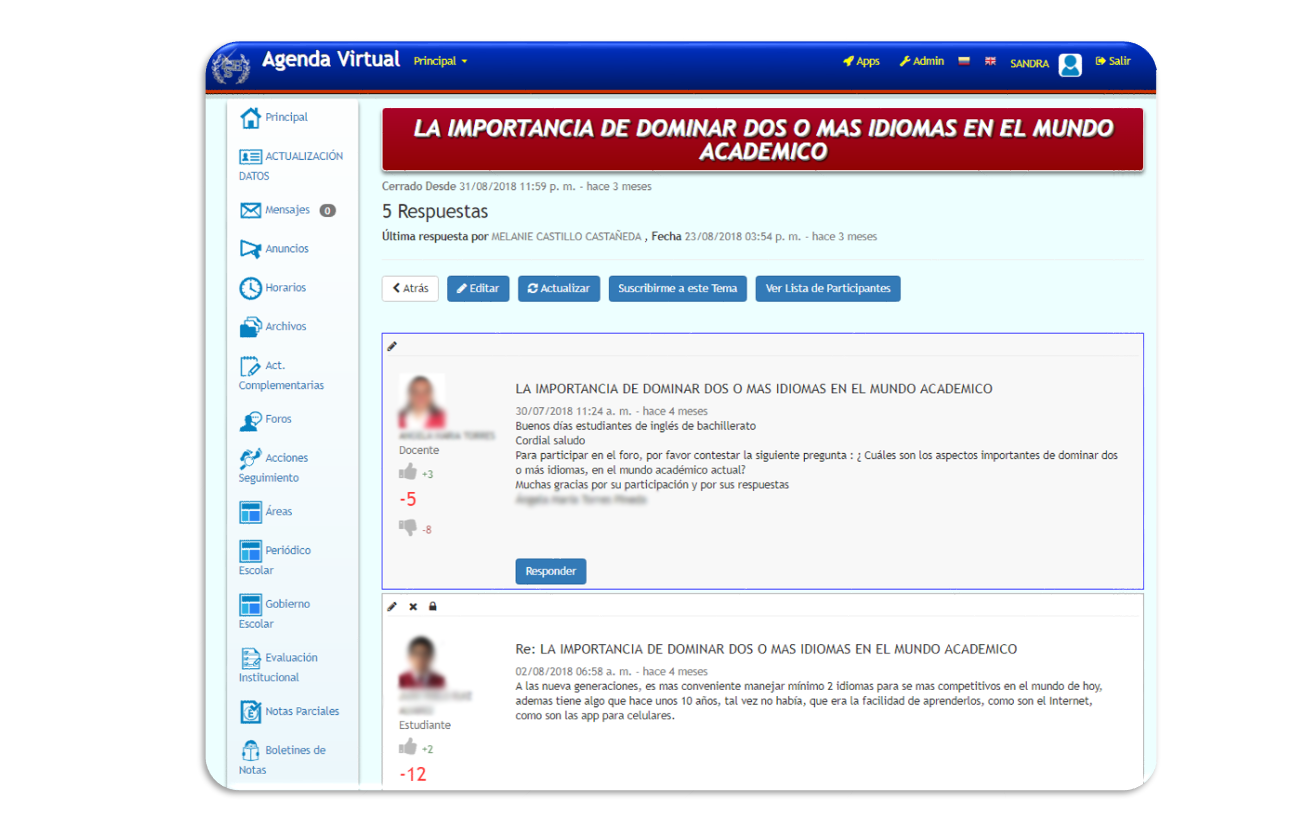1300x832 pixels.
Task: Open Horarios clock icon in sidebar
Action: point(250,288)
